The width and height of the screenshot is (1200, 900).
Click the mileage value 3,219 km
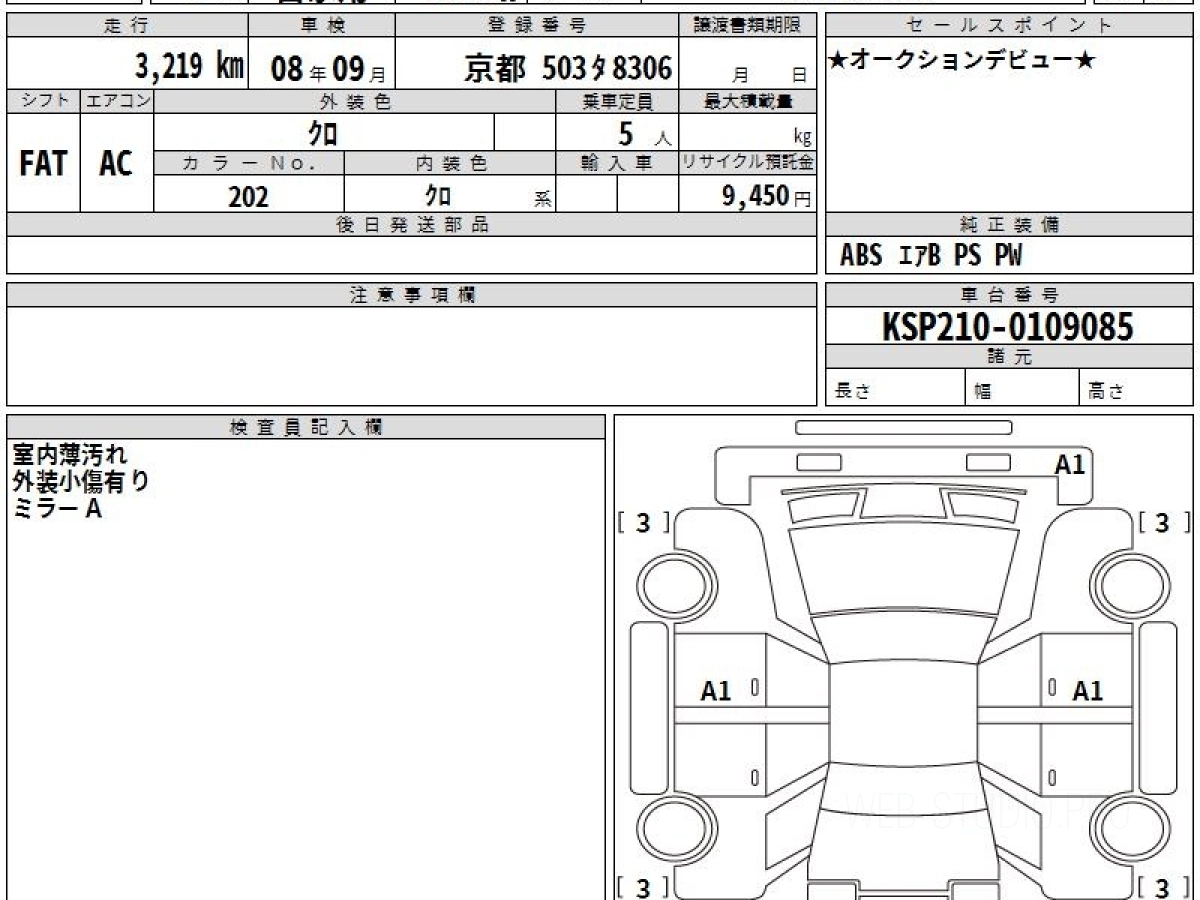click(189, 68)
